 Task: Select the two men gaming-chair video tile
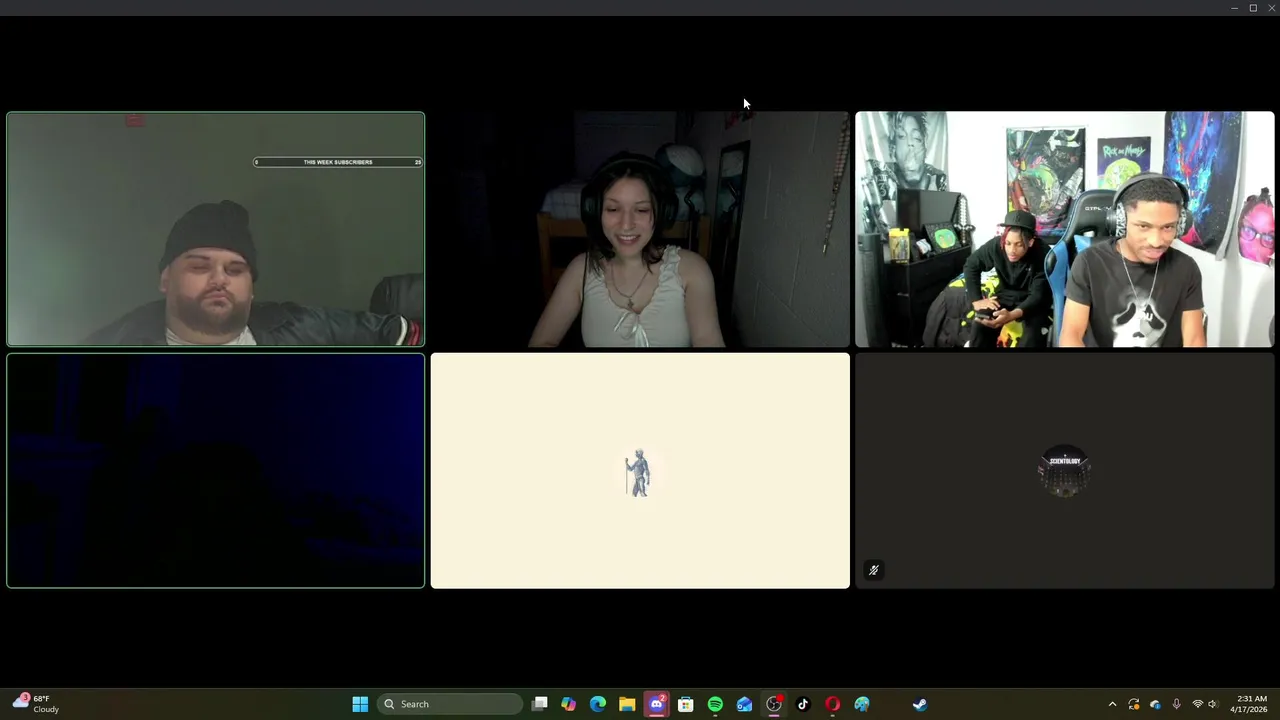point(1065,229)
